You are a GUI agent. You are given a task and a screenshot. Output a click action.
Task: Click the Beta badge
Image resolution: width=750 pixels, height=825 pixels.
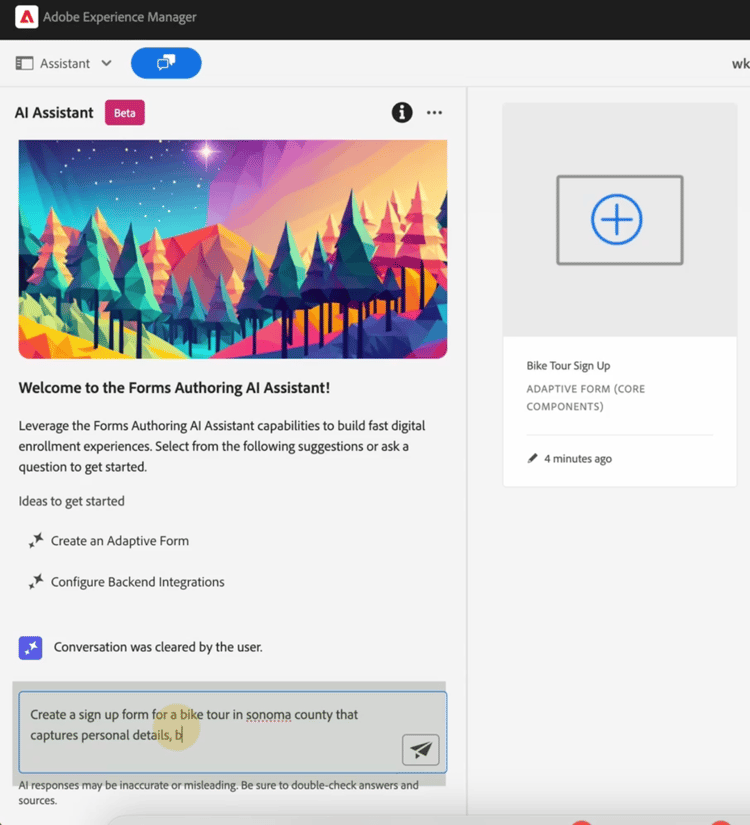coord(125,113)
